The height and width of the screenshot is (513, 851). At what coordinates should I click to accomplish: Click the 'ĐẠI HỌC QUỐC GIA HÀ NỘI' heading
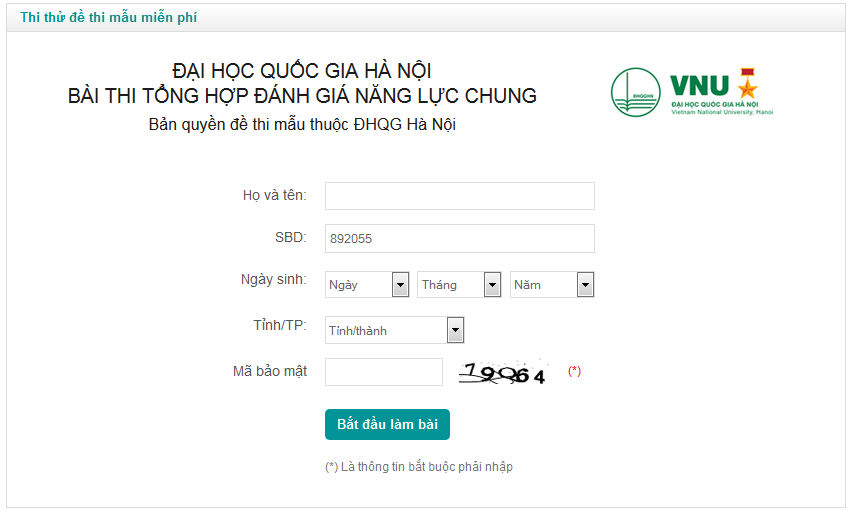[302, 71]
